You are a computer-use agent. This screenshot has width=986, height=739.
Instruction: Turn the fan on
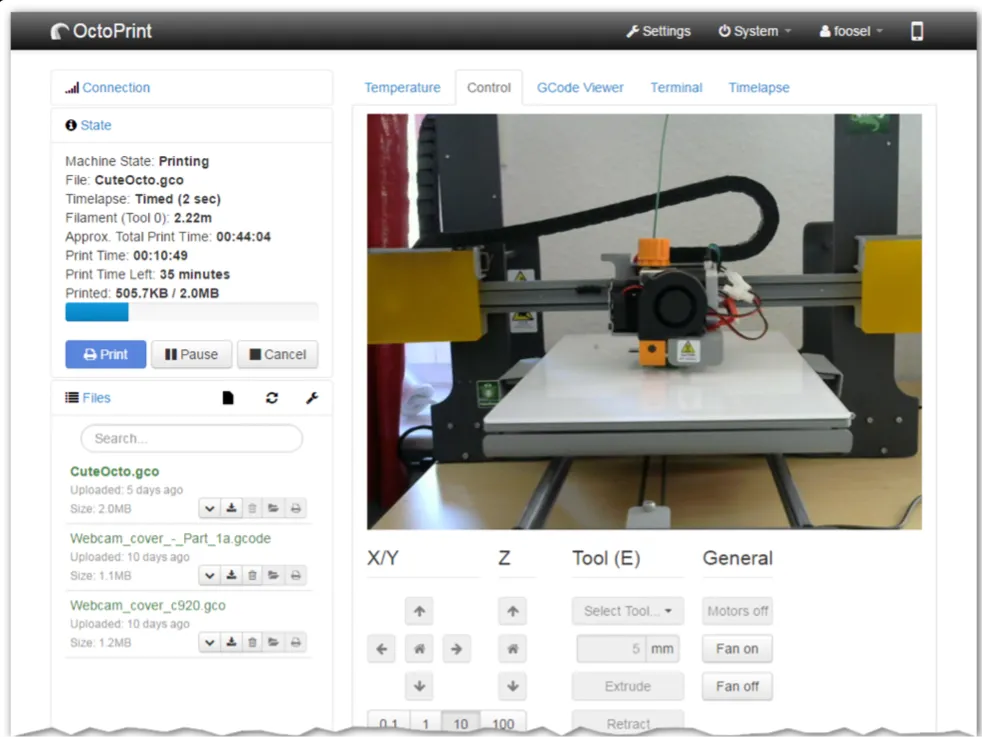pos(737,649)
